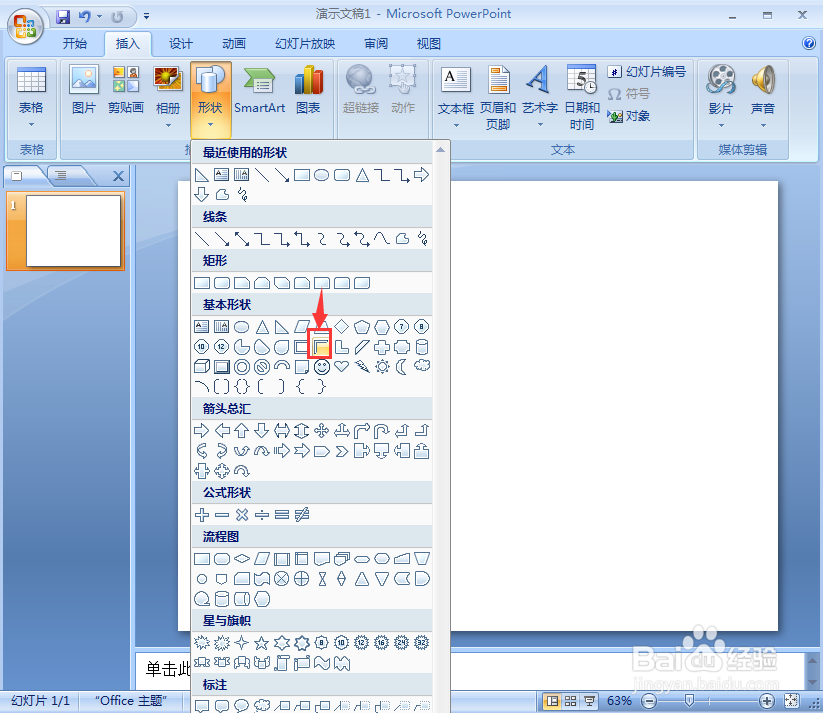Open the clip art pane
The height and width of the screenshot is (713, 823).
click(126, 89)
